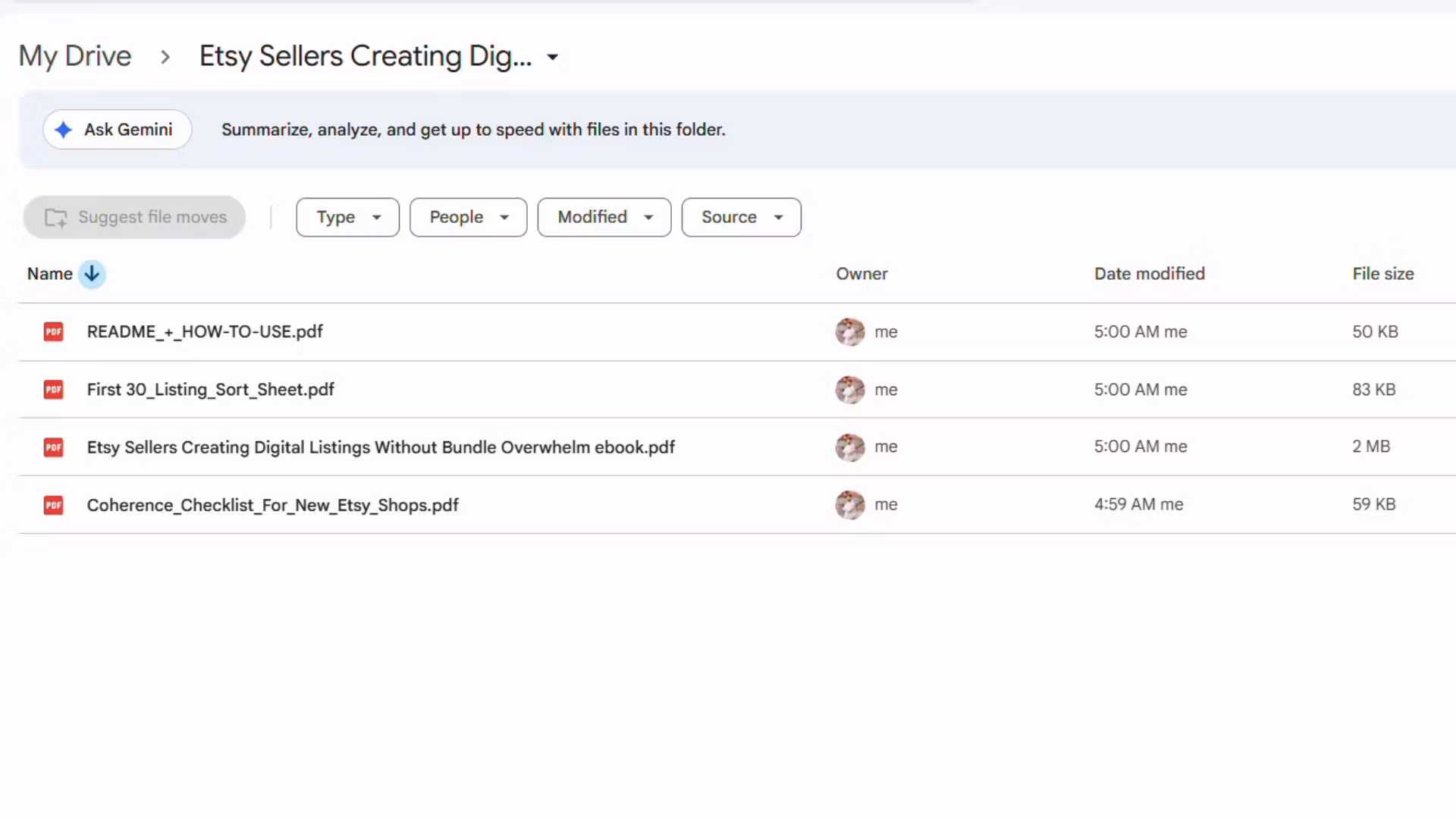Open the Type filter dropdown
Viewport: 1456px width, 819px height.
[x=347, y=218]
